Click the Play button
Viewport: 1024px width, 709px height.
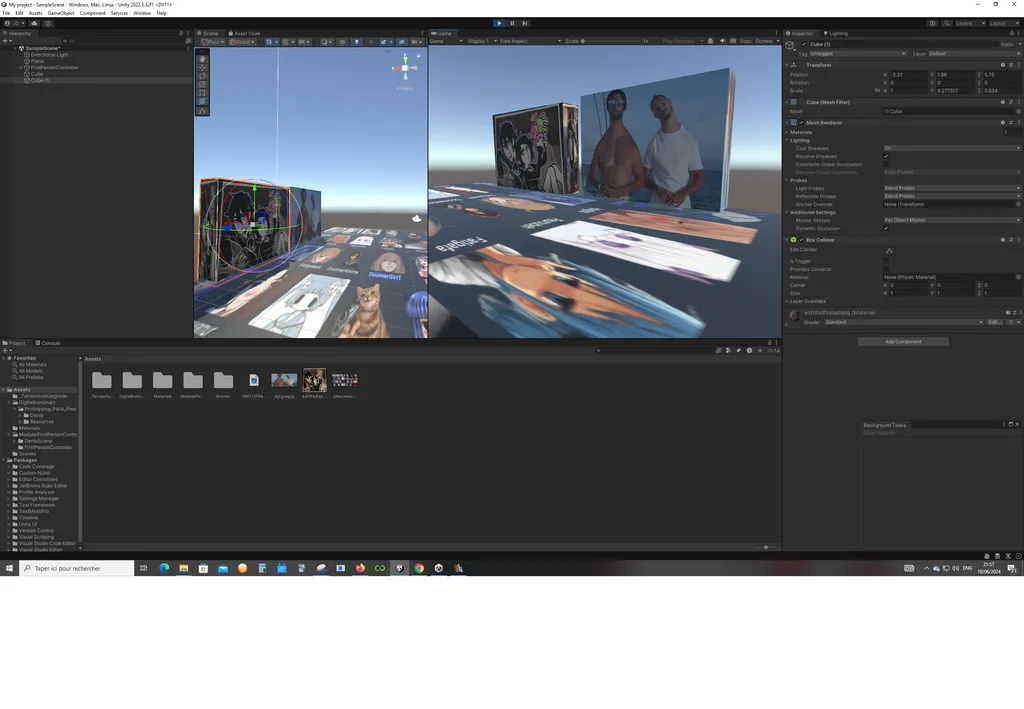click(x=500, y=23)
